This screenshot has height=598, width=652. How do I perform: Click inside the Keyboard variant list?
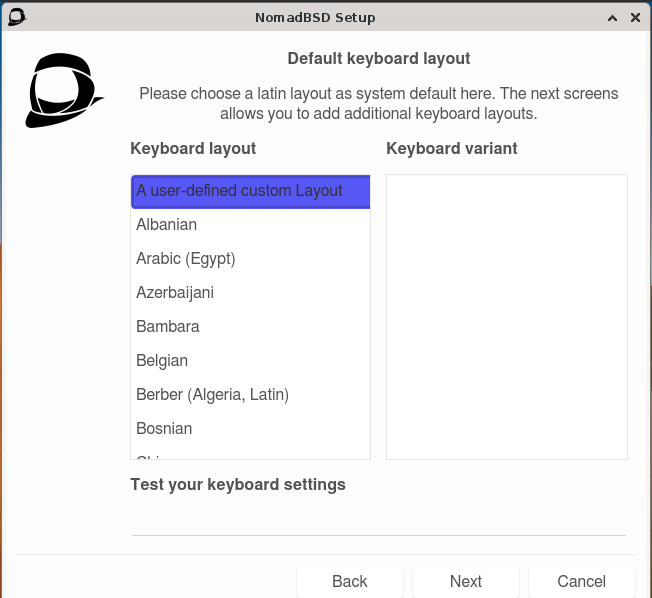(506, 317)
